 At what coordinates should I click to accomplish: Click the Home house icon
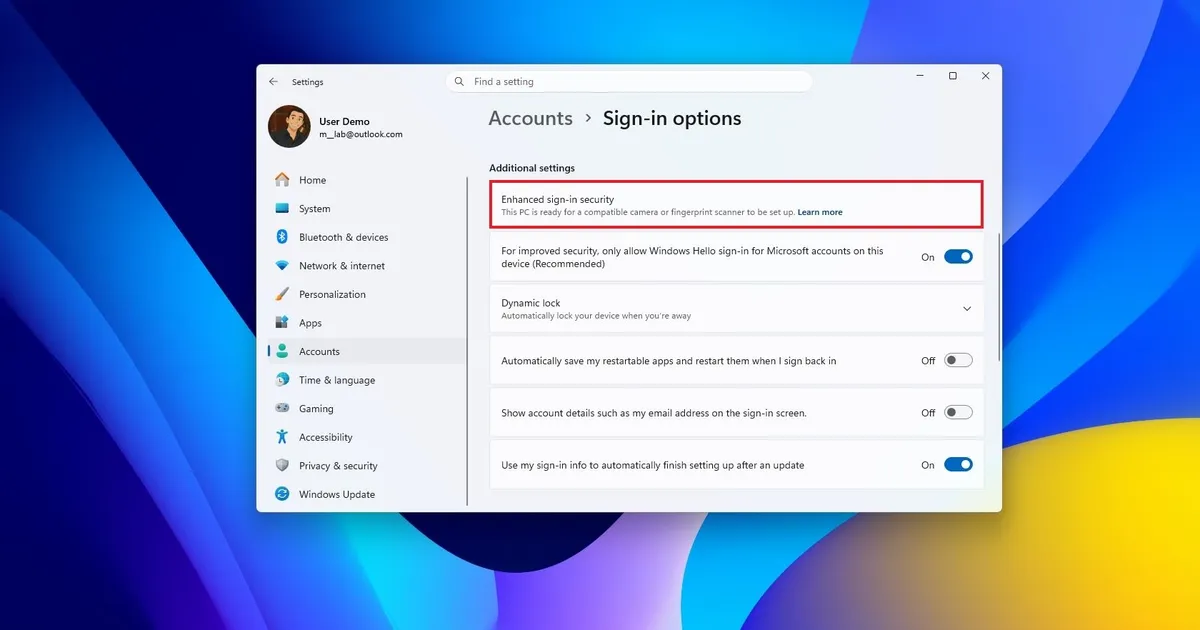(282, 180)
